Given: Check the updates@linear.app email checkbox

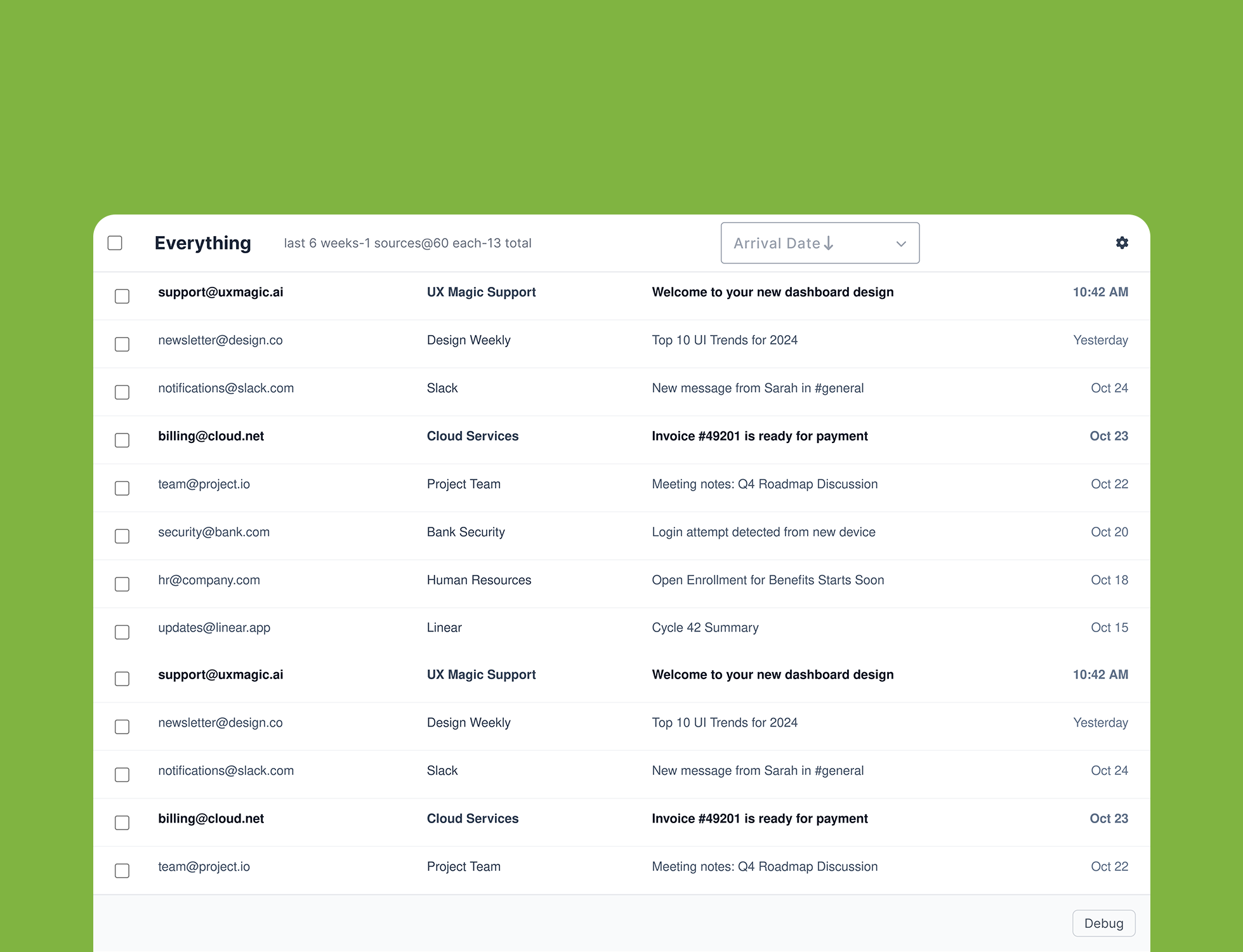Looking at the screenshot, I should [x=122, y=632].
